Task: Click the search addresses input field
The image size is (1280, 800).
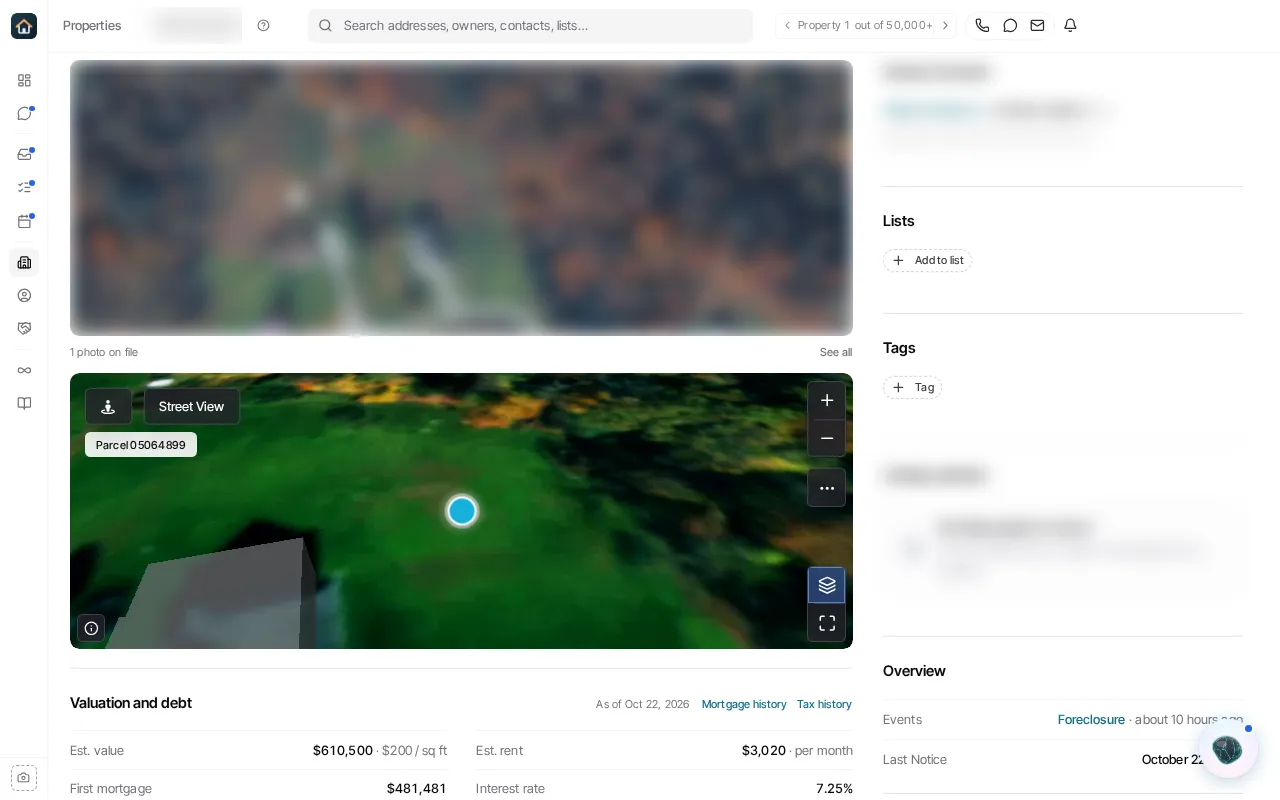Action: (530, 26)
